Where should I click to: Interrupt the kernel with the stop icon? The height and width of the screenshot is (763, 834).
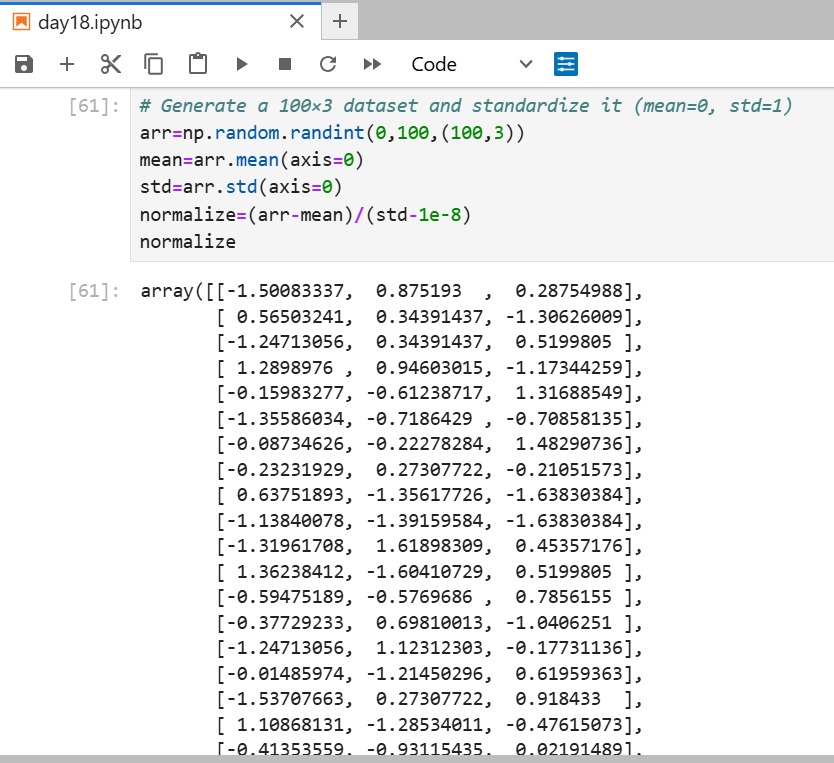pos(284,63)
